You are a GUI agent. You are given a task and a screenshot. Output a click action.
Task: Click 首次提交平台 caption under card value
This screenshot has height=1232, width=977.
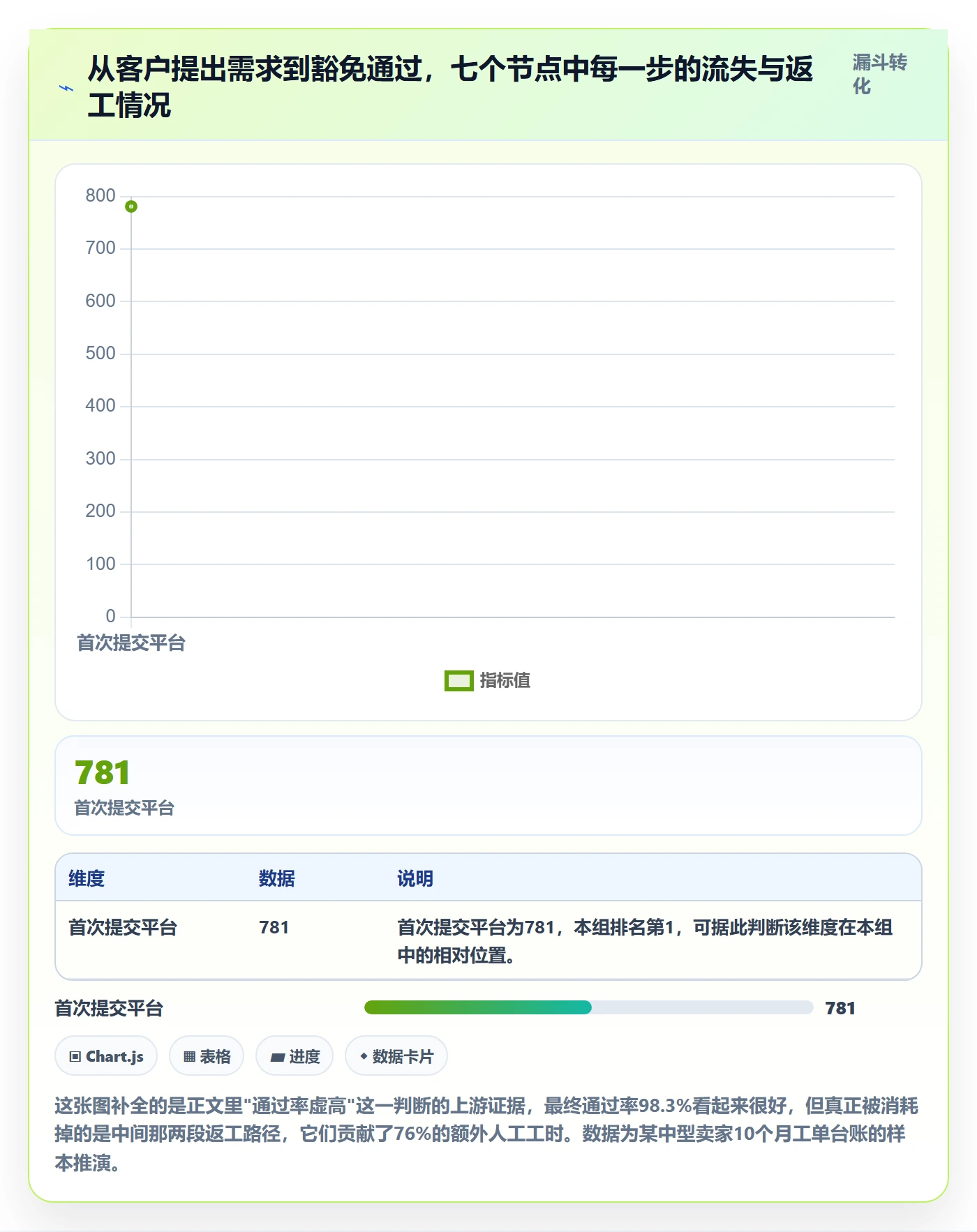coord(124,808)
